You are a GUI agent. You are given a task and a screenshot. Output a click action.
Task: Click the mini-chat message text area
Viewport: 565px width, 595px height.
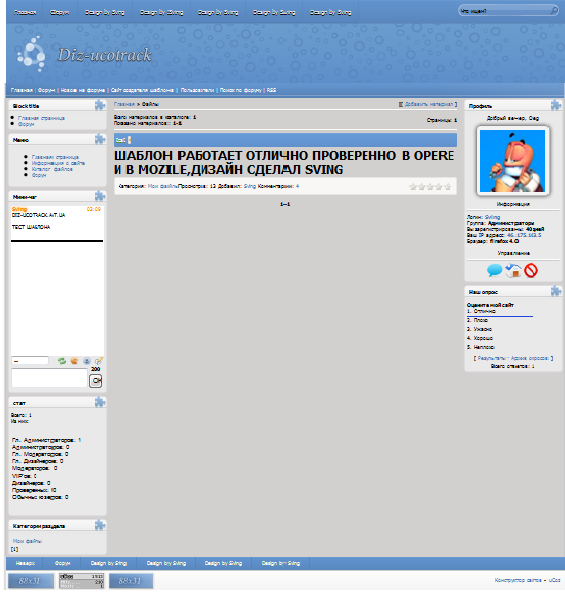(x=50, y=378)
